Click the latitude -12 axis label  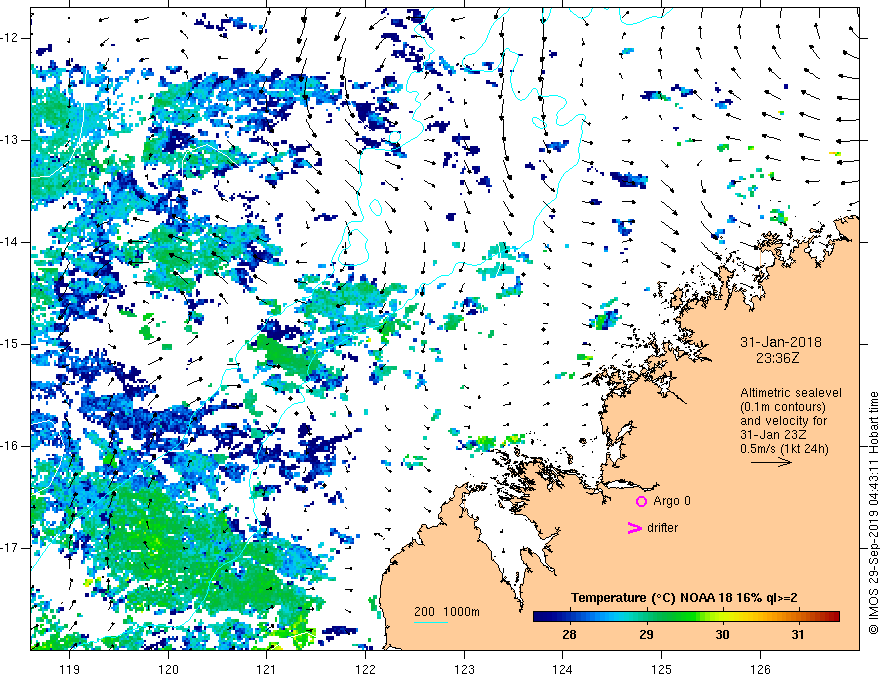click(11, 38)
